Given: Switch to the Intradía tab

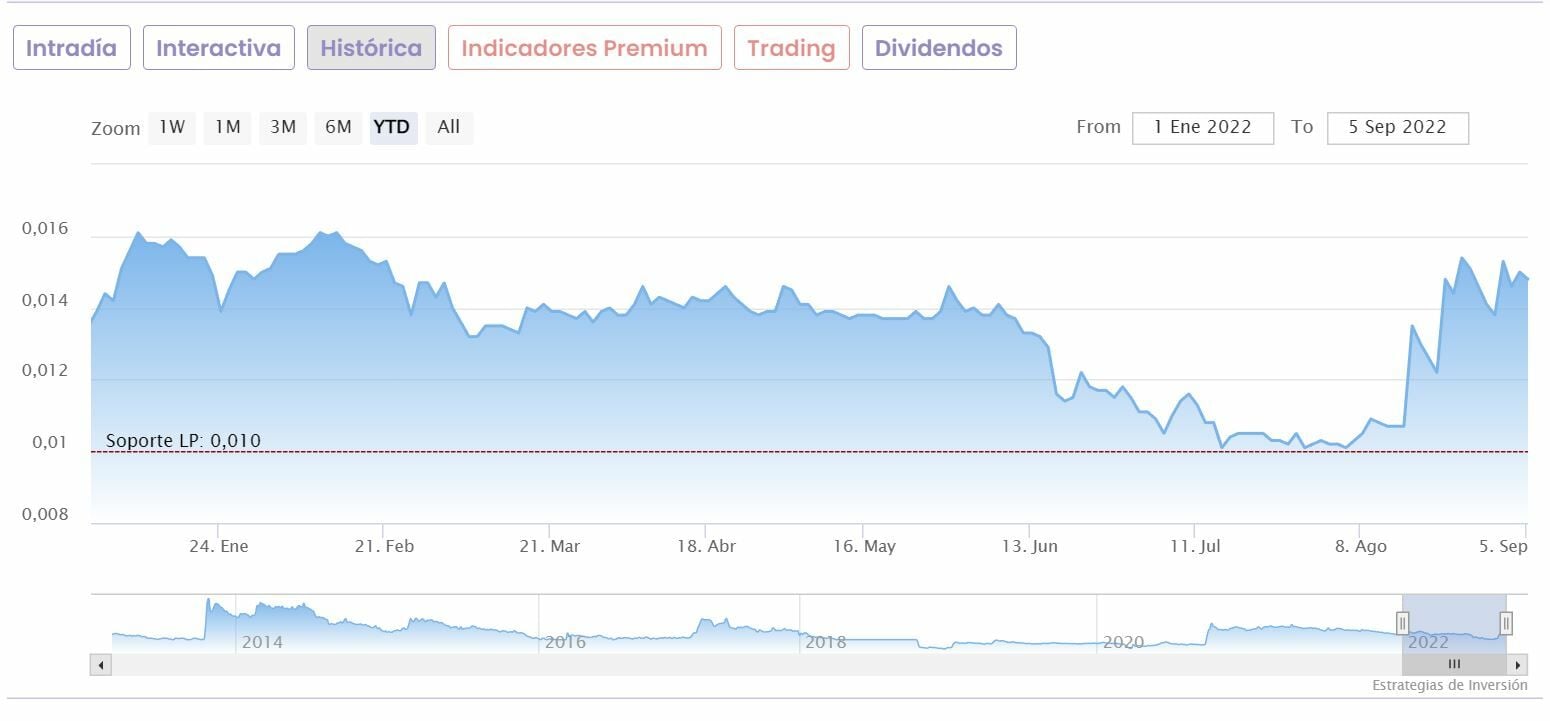Looking at the screenshot, I should 72,48.
